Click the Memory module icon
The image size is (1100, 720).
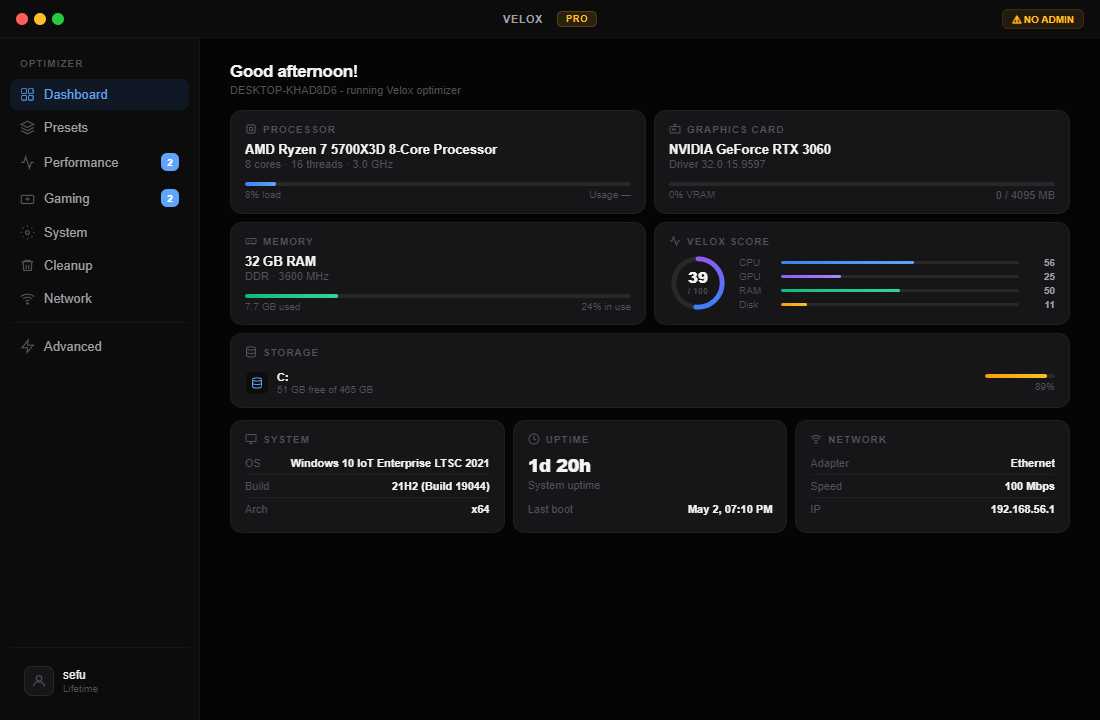coord(250,241)
